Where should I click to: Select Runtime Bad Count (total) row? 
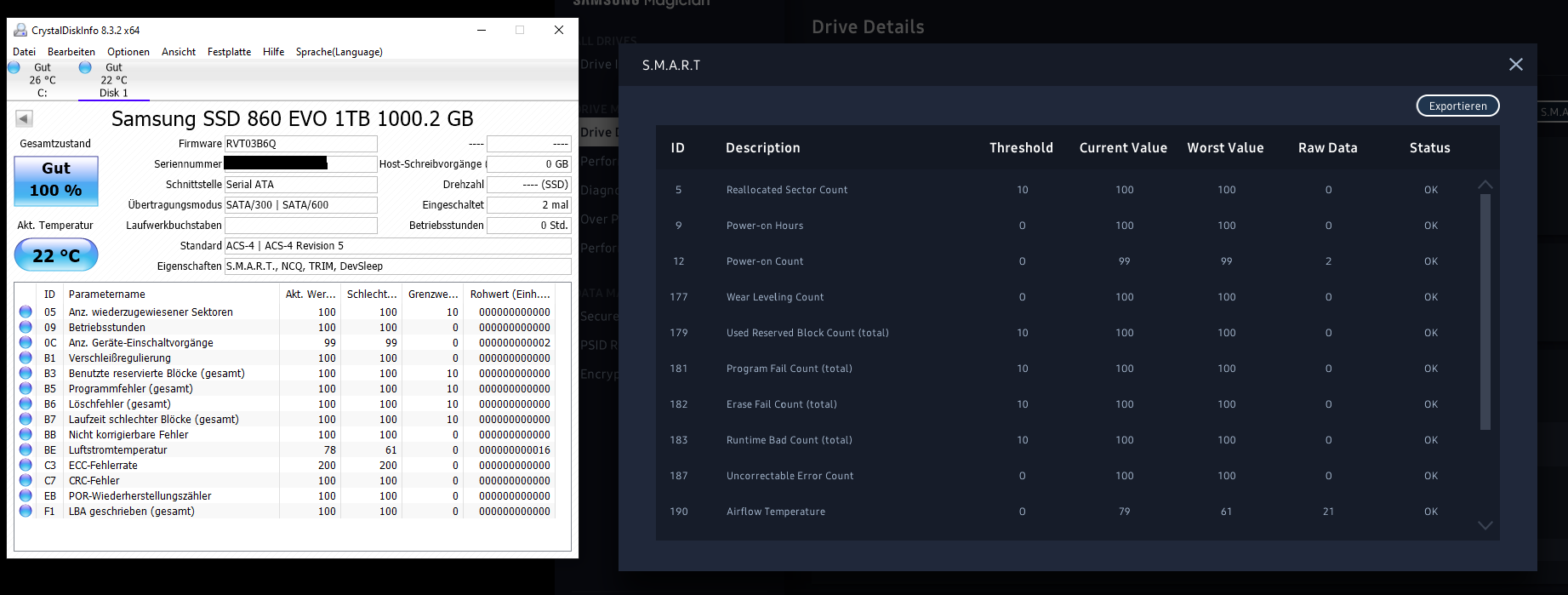pos(1067,440)
